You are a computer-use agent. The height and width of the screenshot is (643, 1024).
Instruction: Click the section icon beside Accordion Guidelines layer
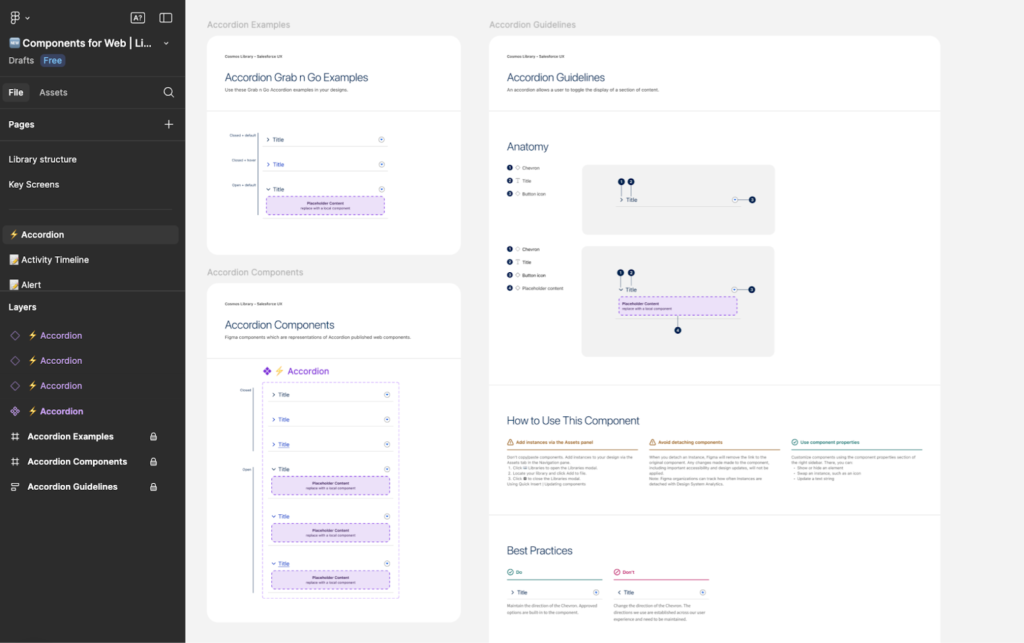click(15, 487)
